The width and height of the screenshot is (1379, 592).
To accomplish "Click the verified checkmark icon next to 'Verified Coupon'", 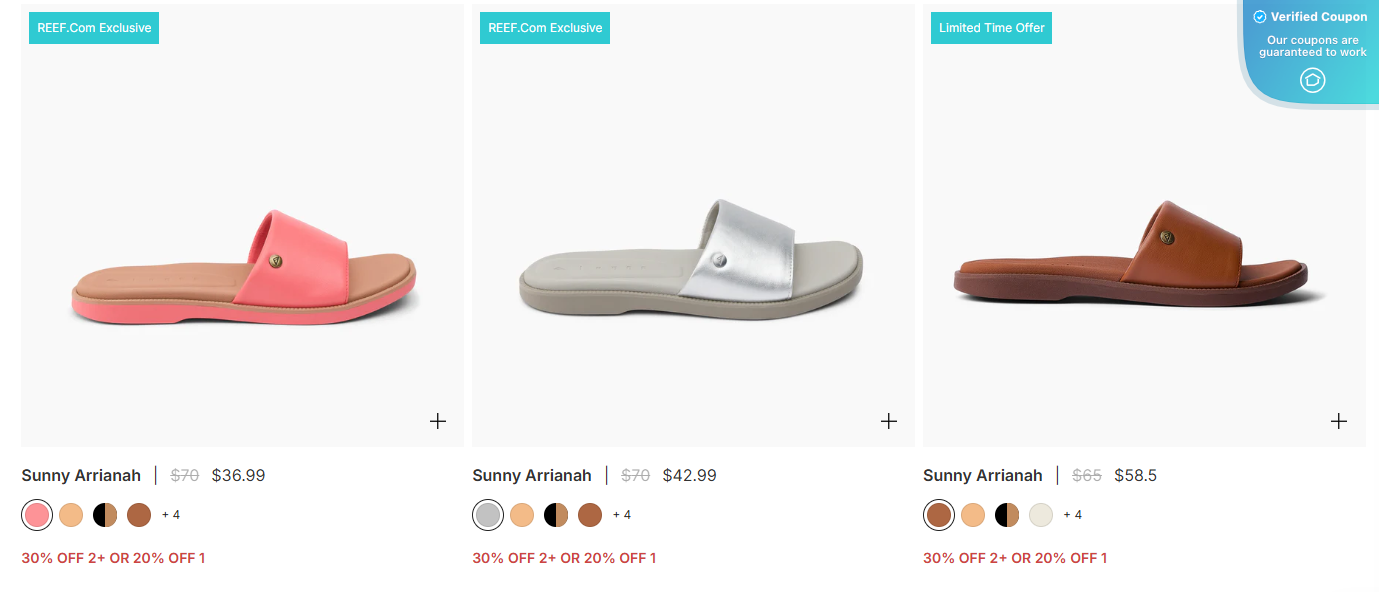I will click(x=1259, y=16).
